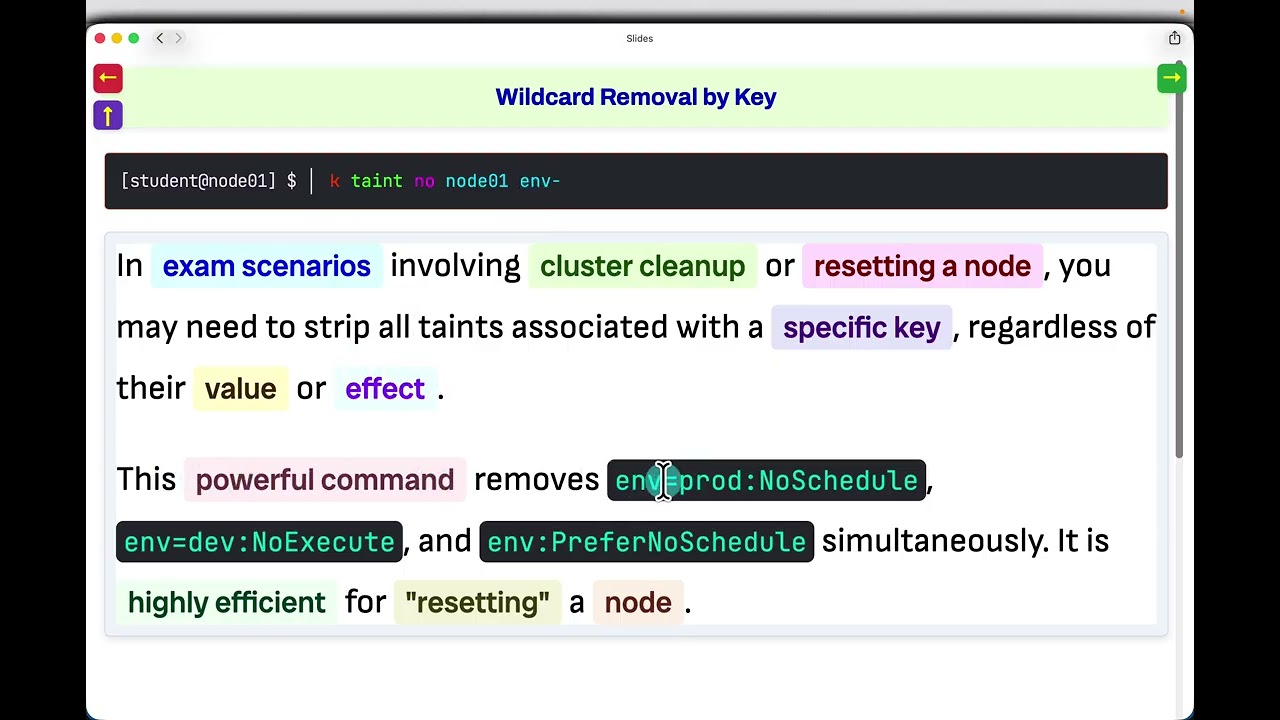Click the 'highly efficient' highlighted phrase
This screenshot has height=720, width=1280.
[x=227, y=603]
